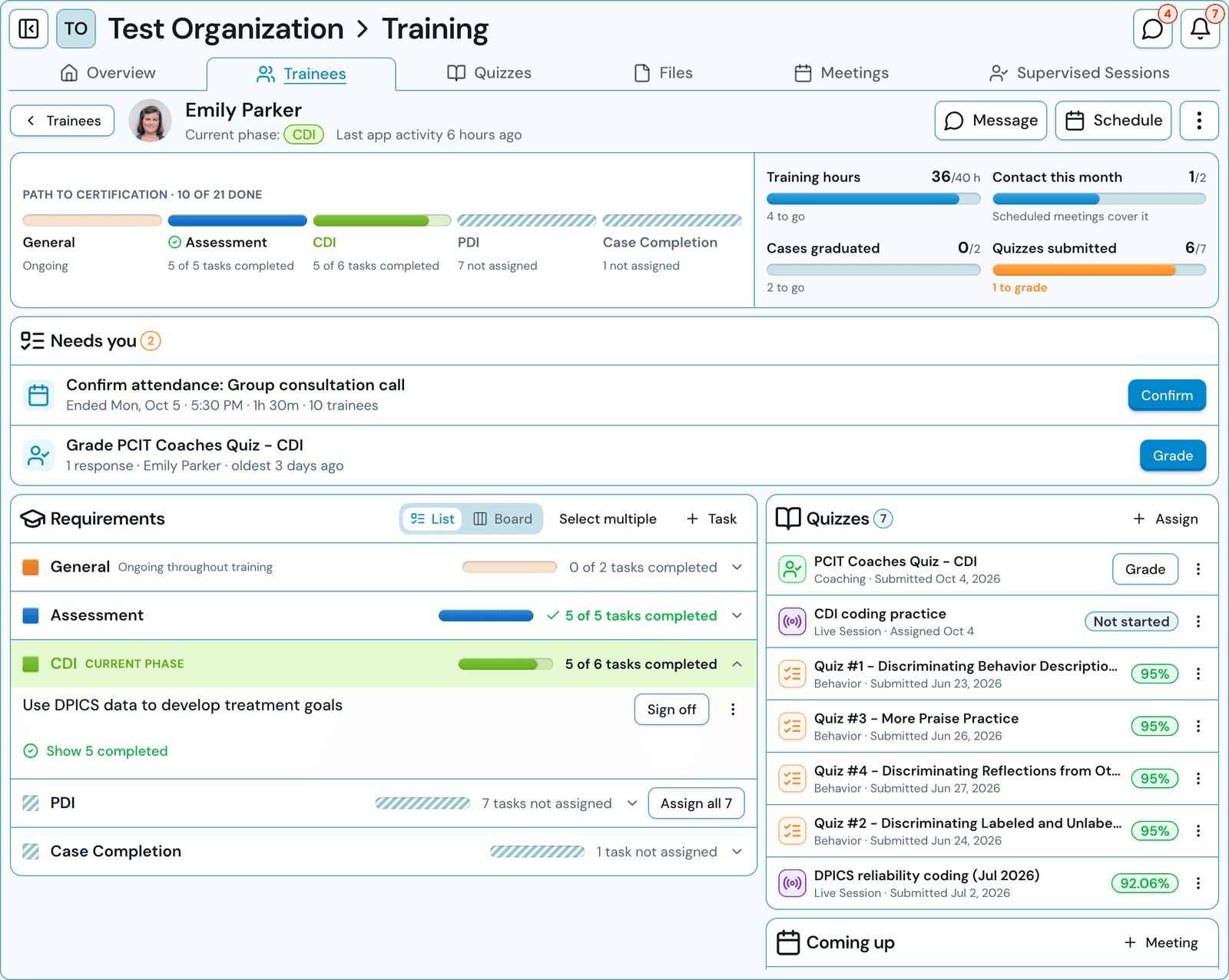1229x980 pixels.
Task: Switch requirements to List view
Action: pyautogui.click(x=432, y=519)
